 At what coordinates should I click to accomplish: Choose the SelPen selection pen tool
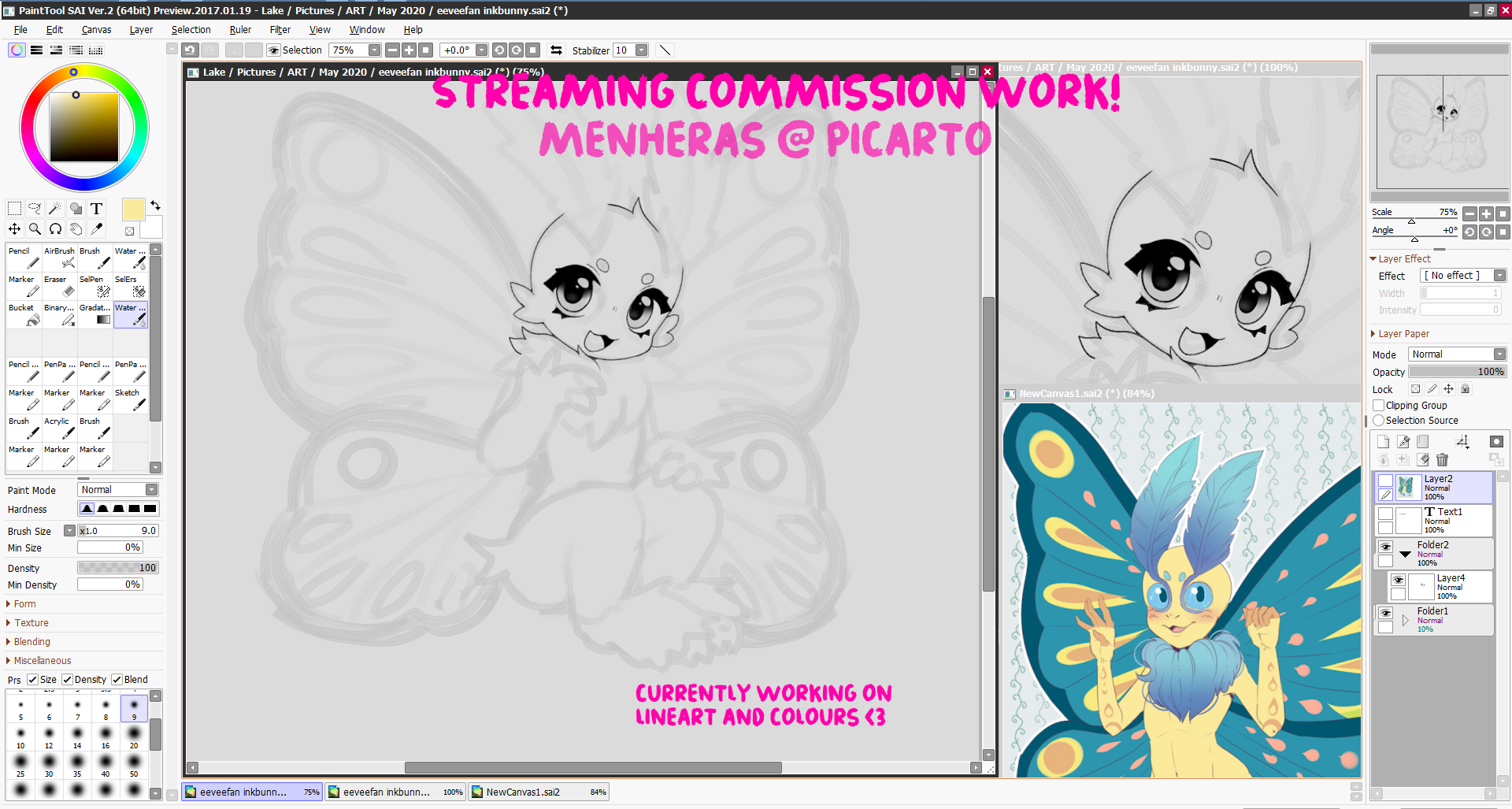point(95,287)
